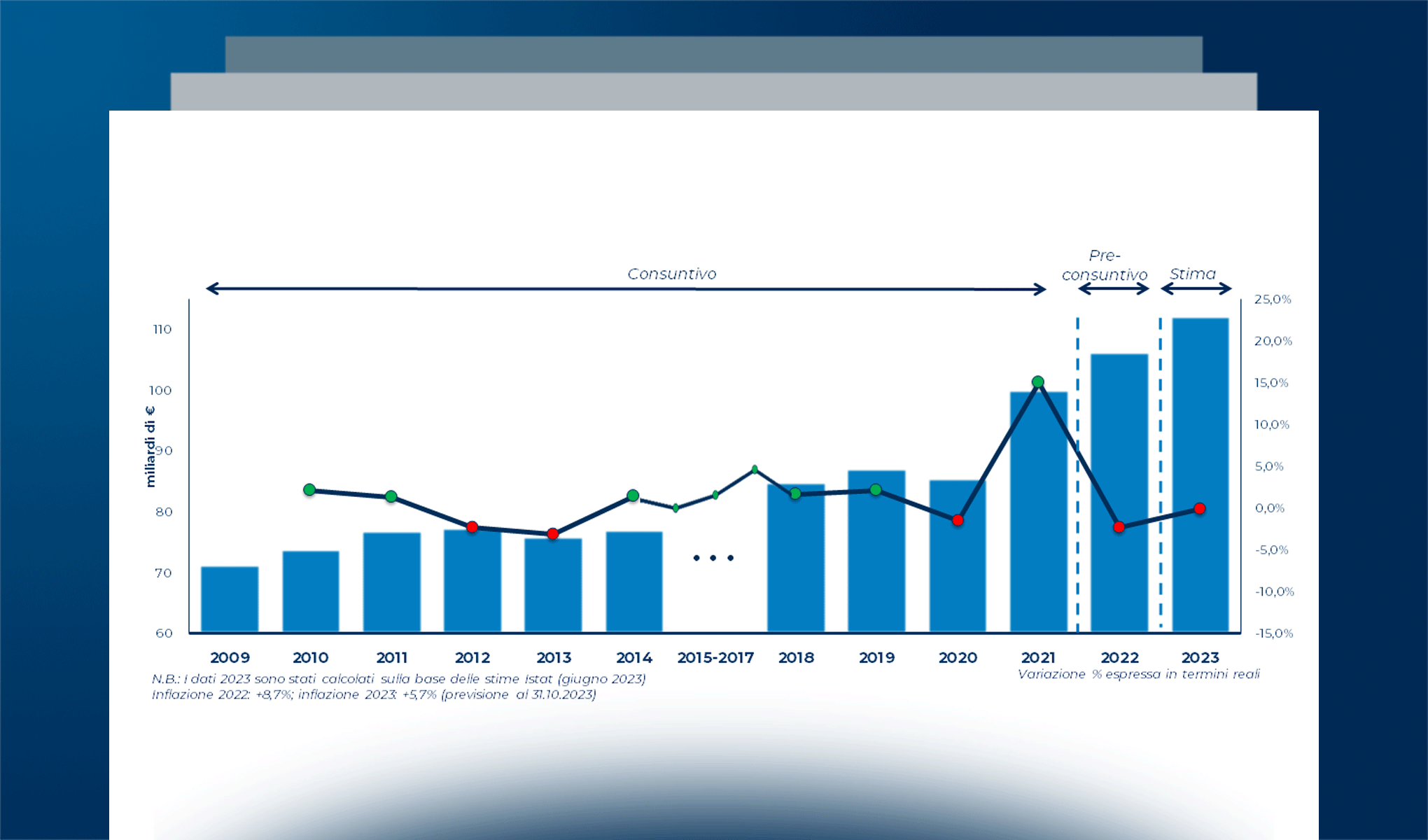Click the 2009 bar
This screenshot has width=1428, height=840.
[x=230, y=599]
